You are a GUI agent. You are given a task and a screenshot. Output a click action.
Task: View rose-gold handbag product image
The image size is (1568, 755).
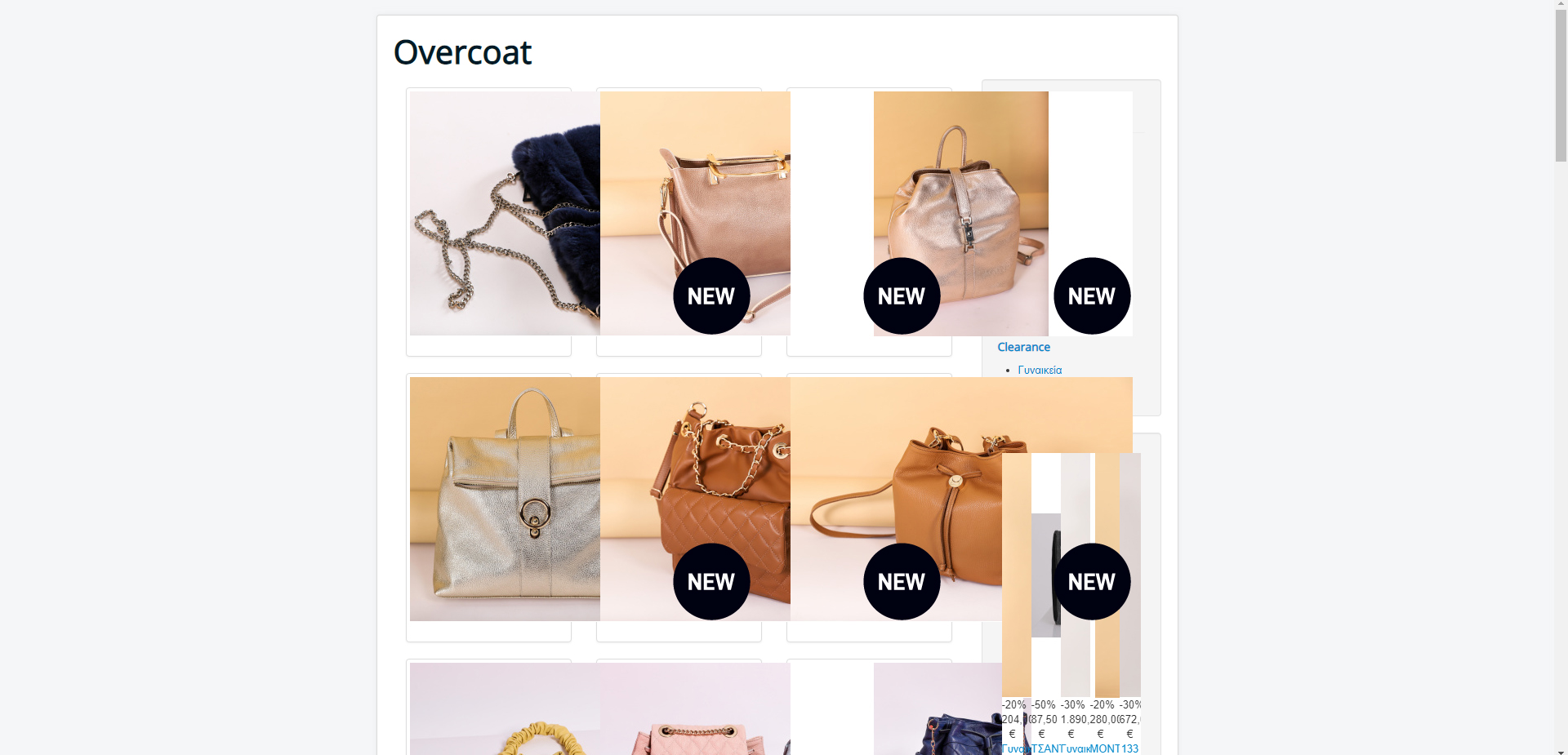point(695,213)
